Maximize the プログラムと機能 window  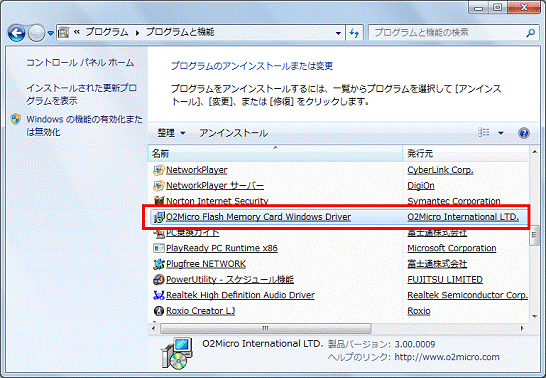(498, 8)
